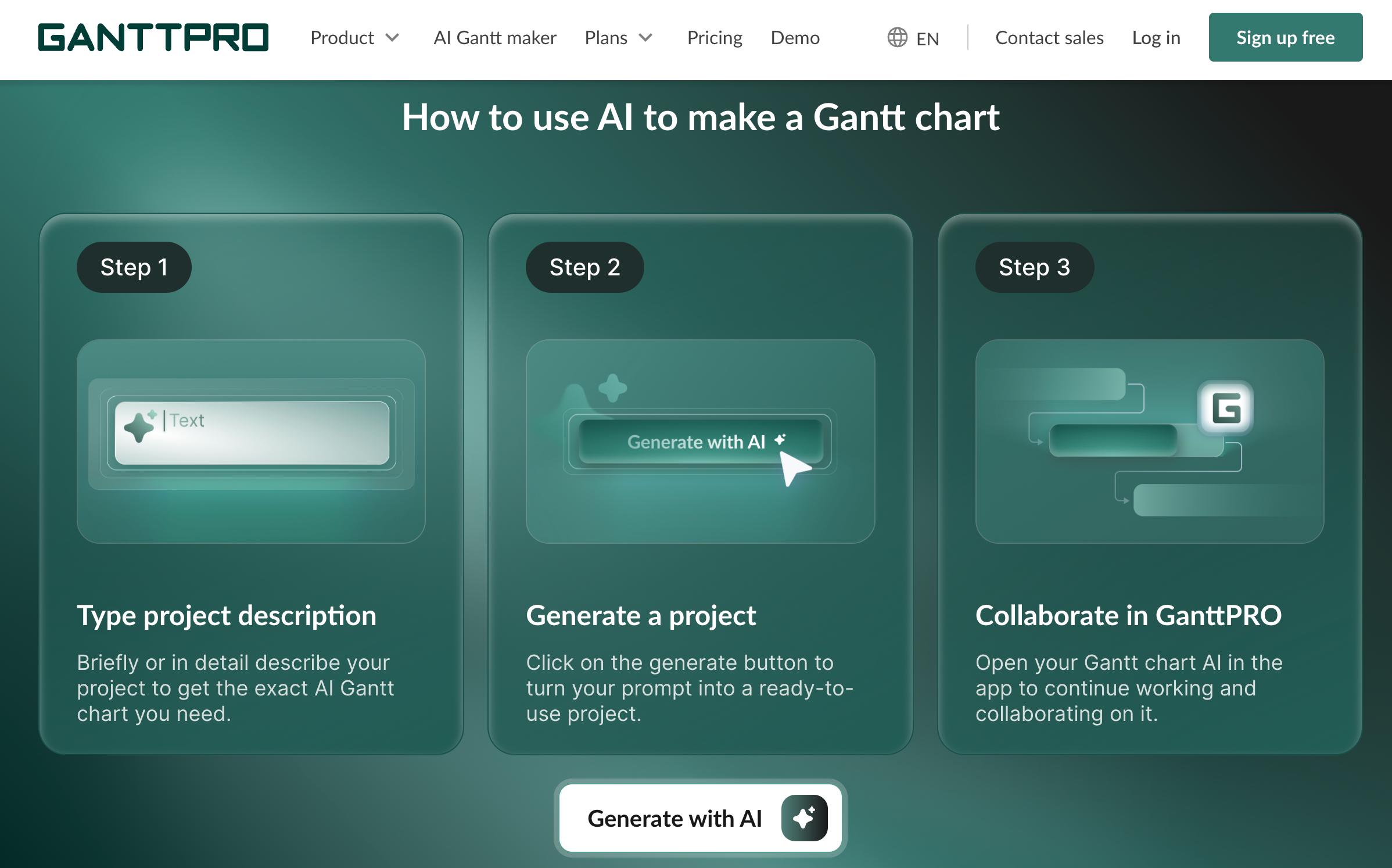Image resolution: width=1392 pixels, height=868 pixels.
Task: Click the Step 3 Gantt bars illustration
Action: click(1149, 442)
